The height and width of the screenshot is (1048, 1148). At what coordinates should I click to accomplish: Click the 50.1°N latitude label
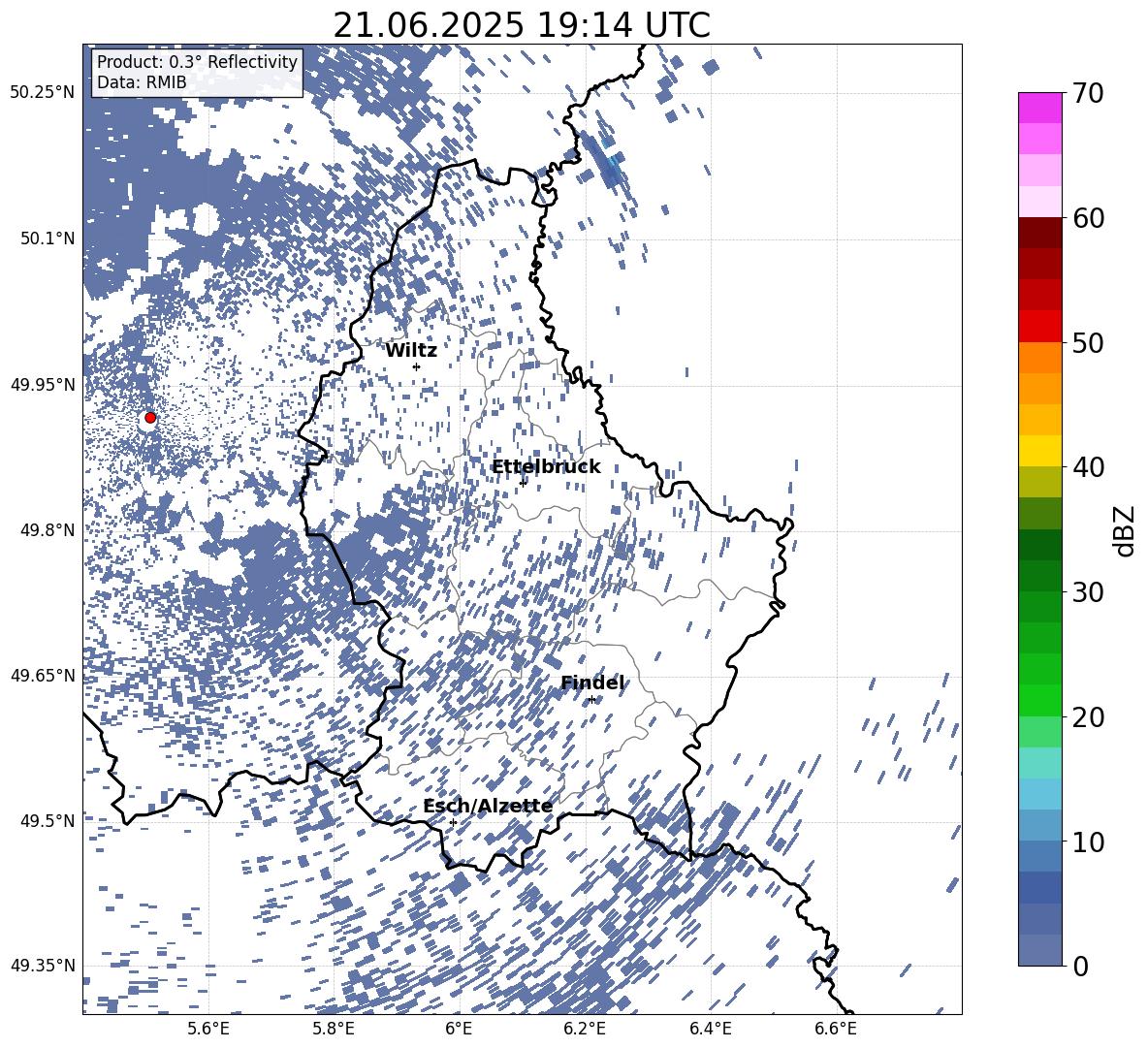[x=47, y=238]
